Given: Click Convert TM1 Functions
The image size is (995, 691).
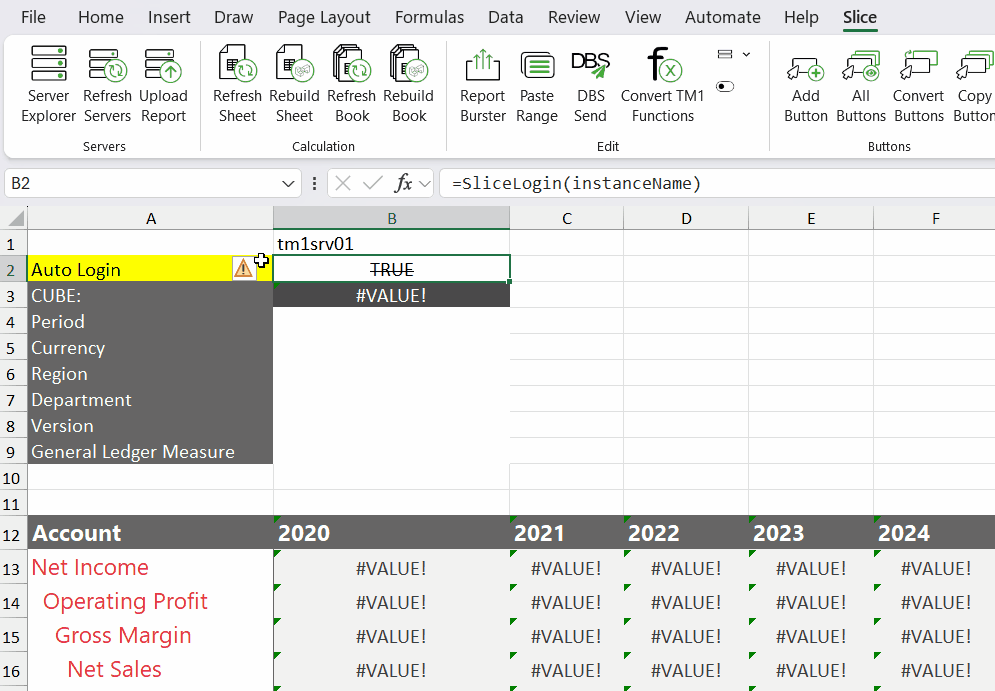Looking at the screenshot, I should click(x=662, y=85).
